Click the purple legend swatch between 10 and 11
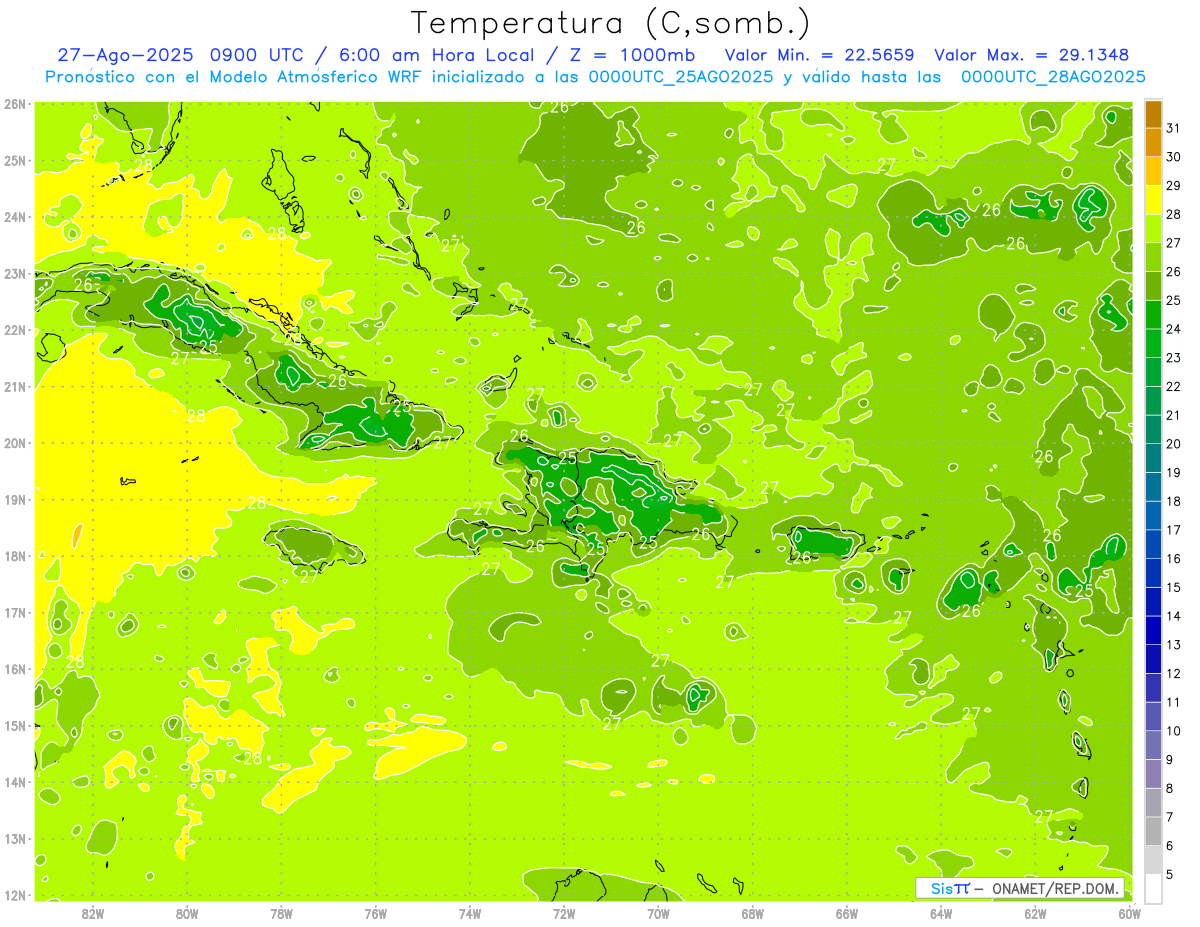 pyautogui.click(x=1154, y=716)
